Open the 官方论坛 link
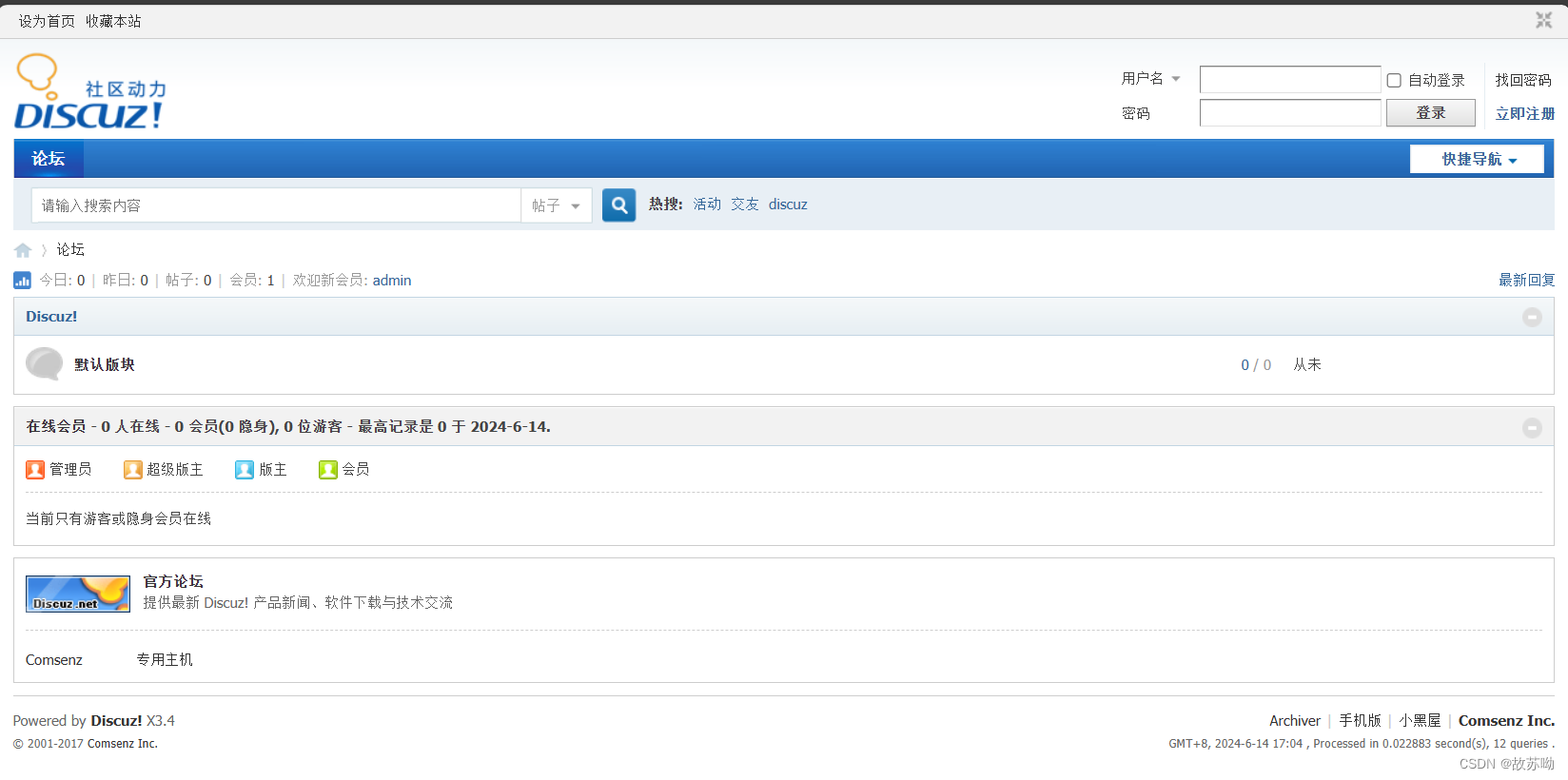The image size is (1568, 780). coord(173,581)
